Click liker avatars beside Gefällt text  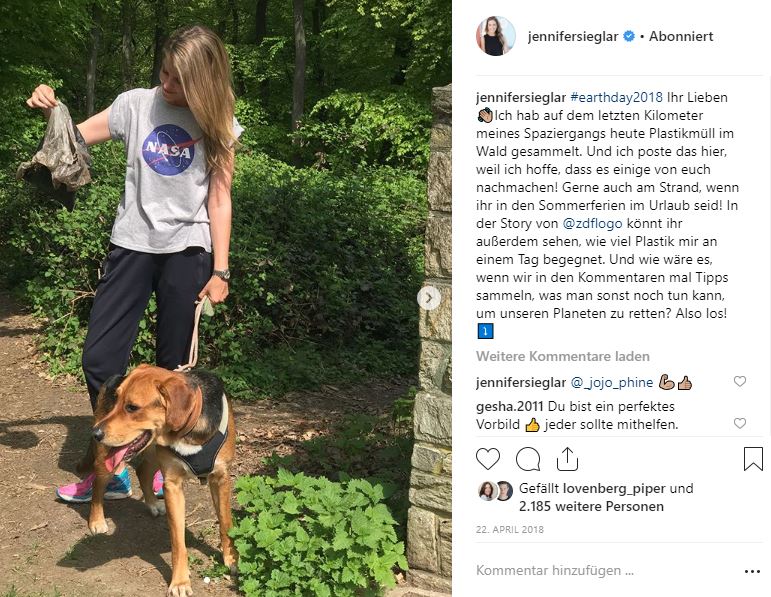pyautogui.click(x=496, y=491)
